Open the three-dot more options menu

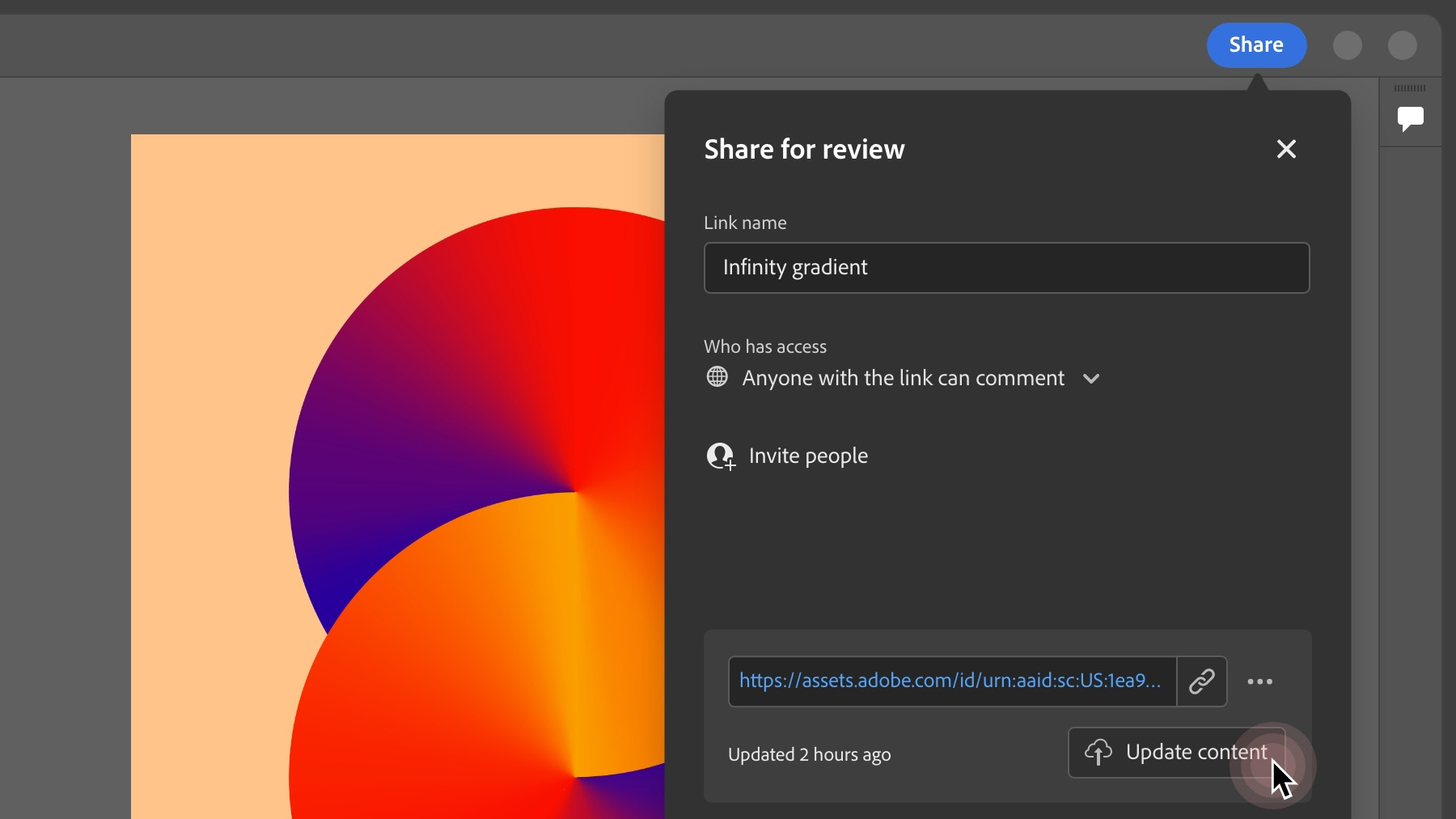pos(1260,681)
